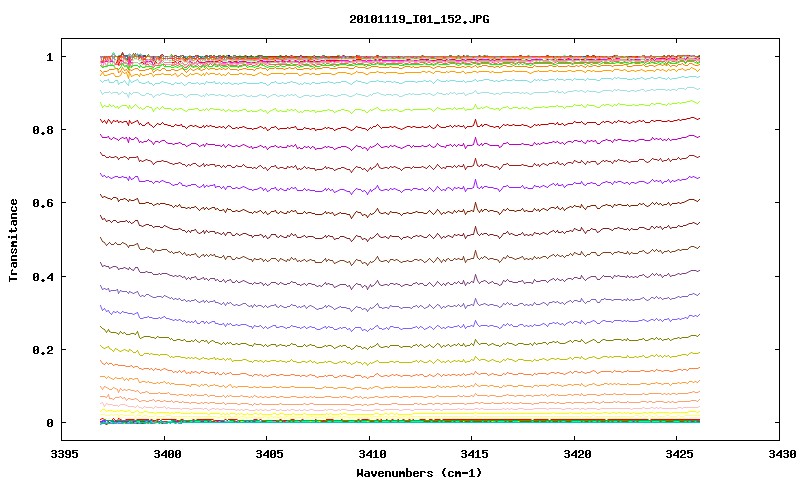800x480 pixels.
Task: Click the y-axis tick label 1
Action: pos(49,57)
